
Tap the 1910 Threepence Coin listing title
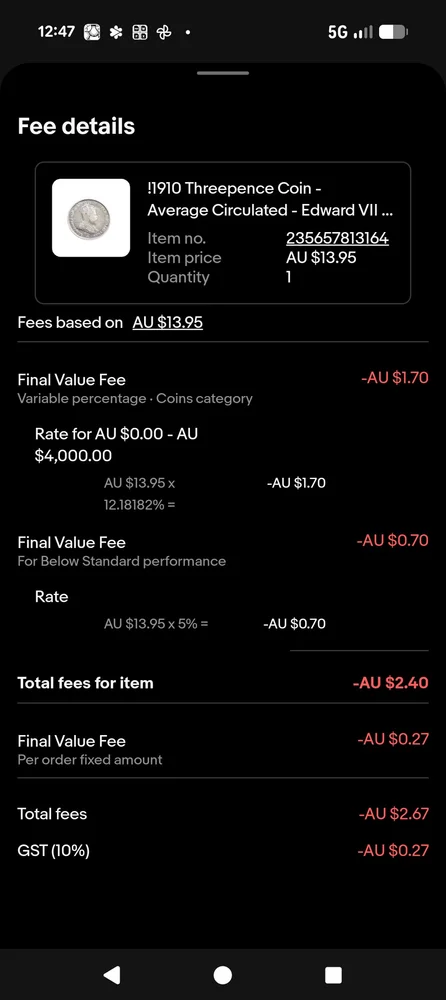click(x=270, y=199)
